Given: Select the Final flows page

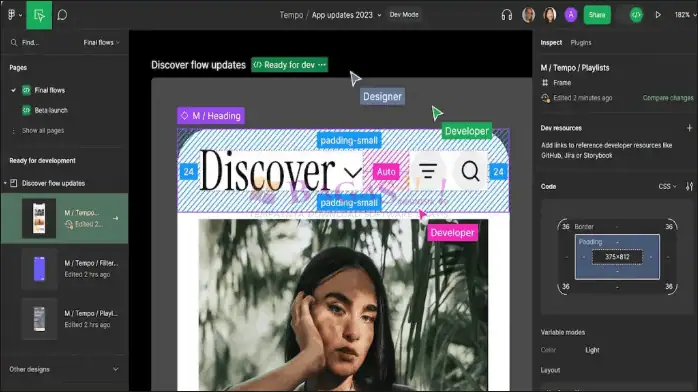Looking at the screenshot, I should pos(49,90).
